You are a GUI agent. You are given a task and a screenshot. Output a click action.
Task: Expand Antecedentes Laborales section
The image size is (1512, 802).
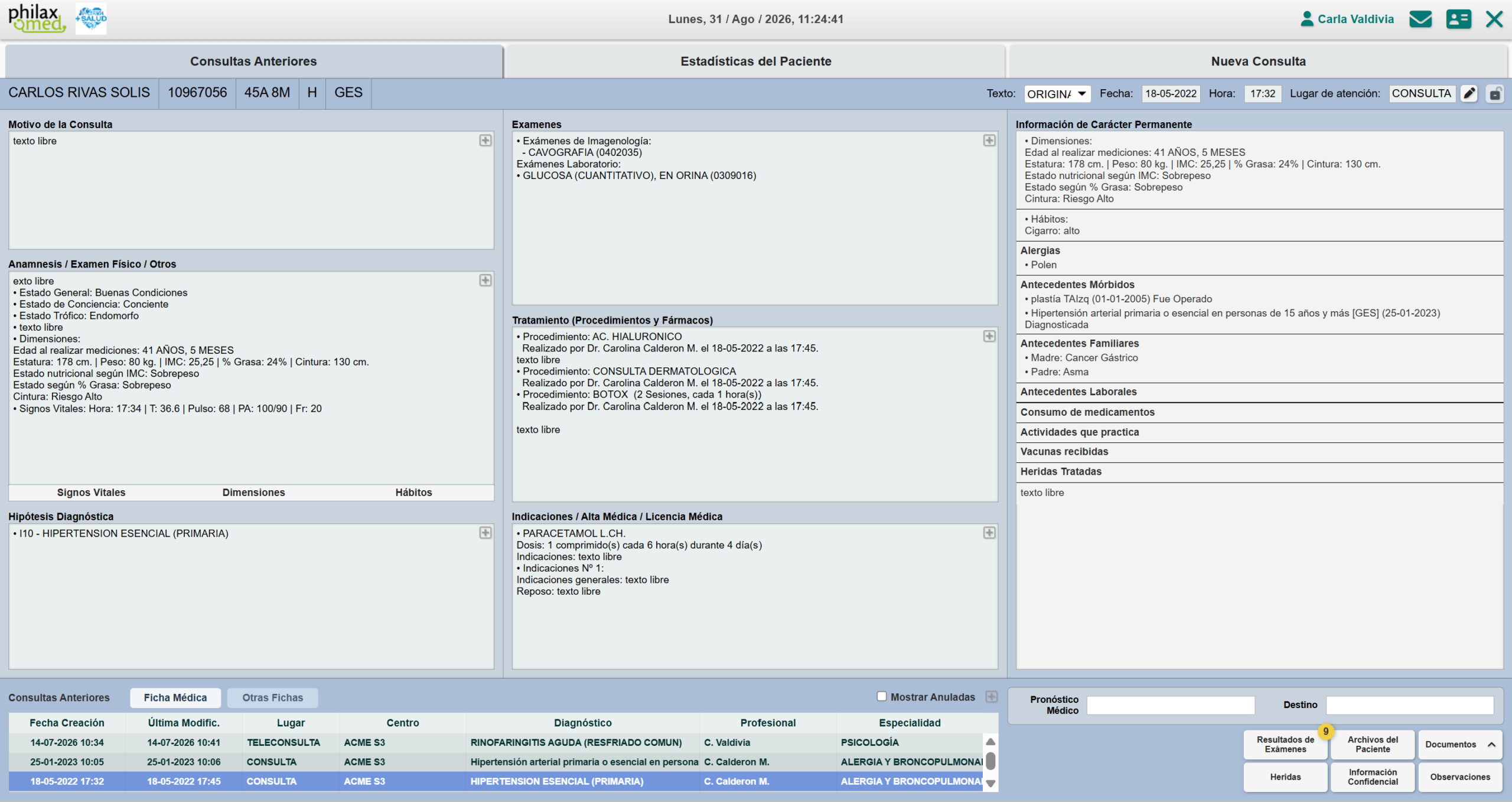[1259, 392]
